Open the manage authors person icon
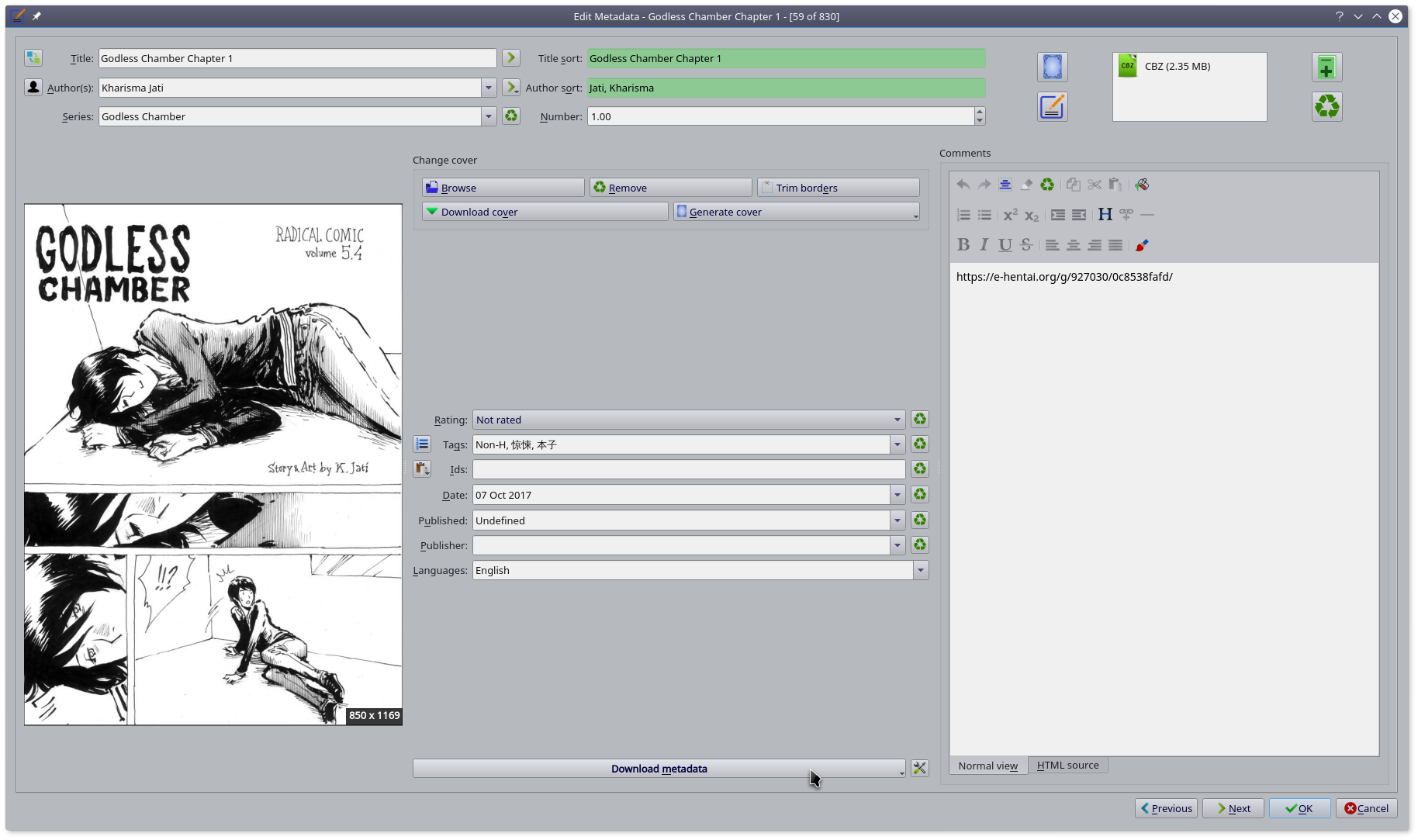Image resolution: width=1418 pixels, height=840 pixels. 33,88
